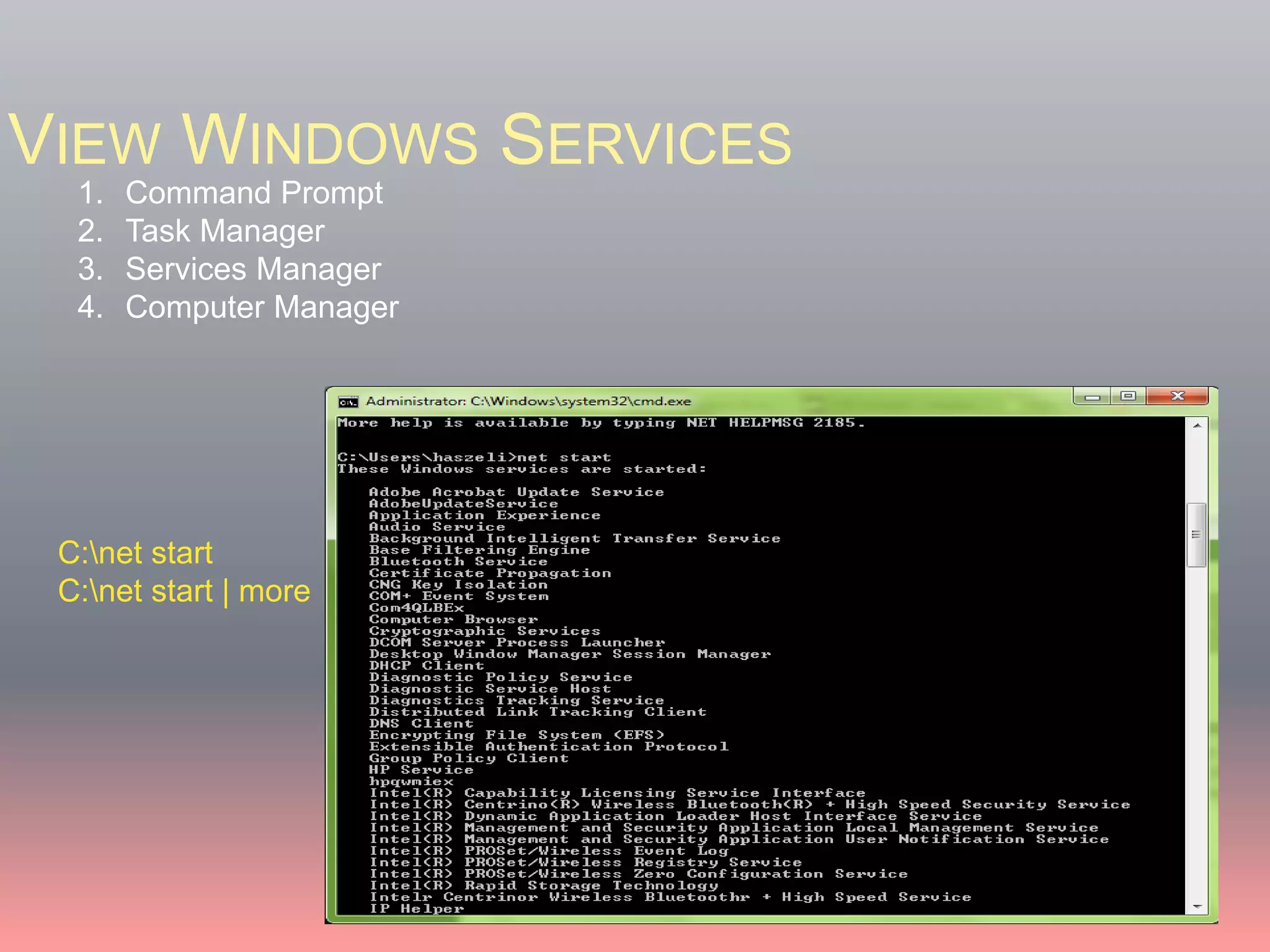This screenshot has height=952, width=1270.
Task: Click the 'Group Policy Client' line
Action: (469, 758)
